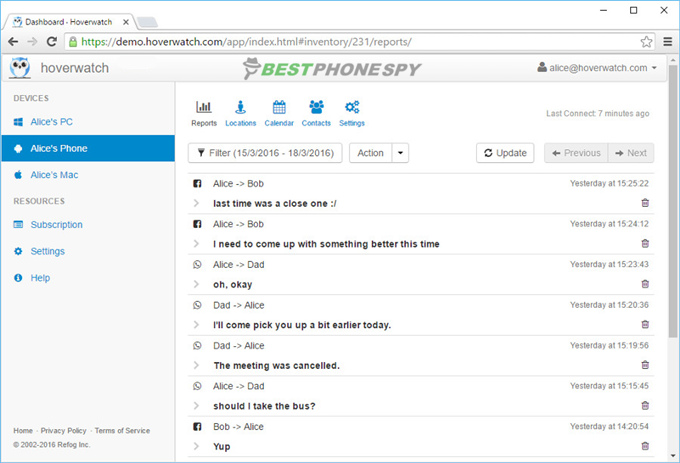Click the hoverwatch owl logo

click(x=20, y=68)
